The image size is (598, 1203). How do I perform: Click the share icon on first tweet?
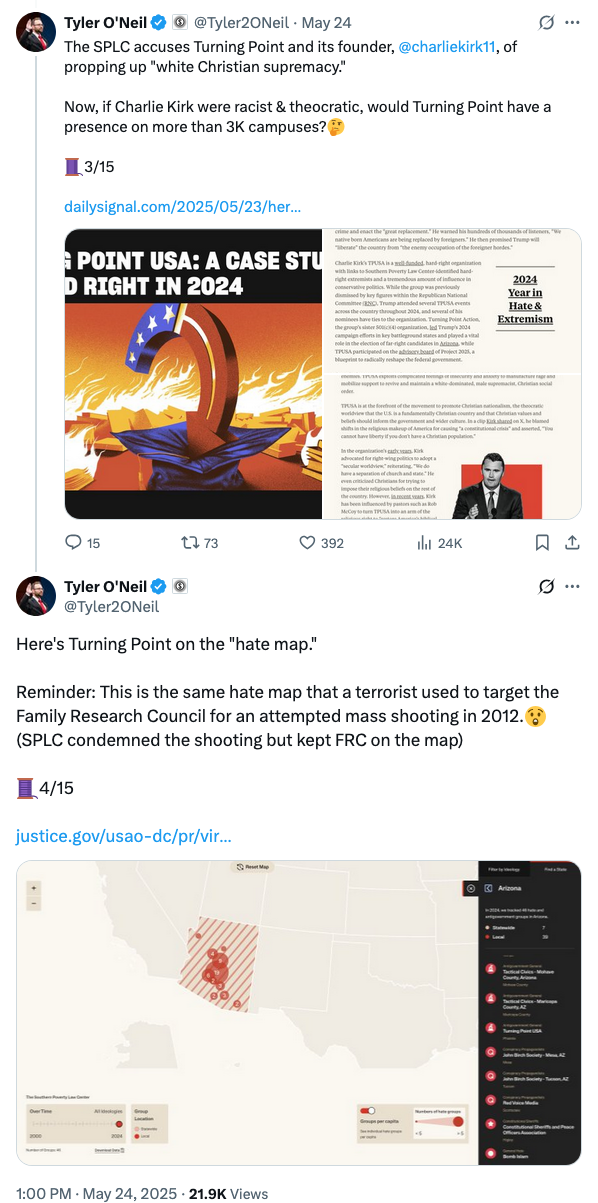[573, 542]
